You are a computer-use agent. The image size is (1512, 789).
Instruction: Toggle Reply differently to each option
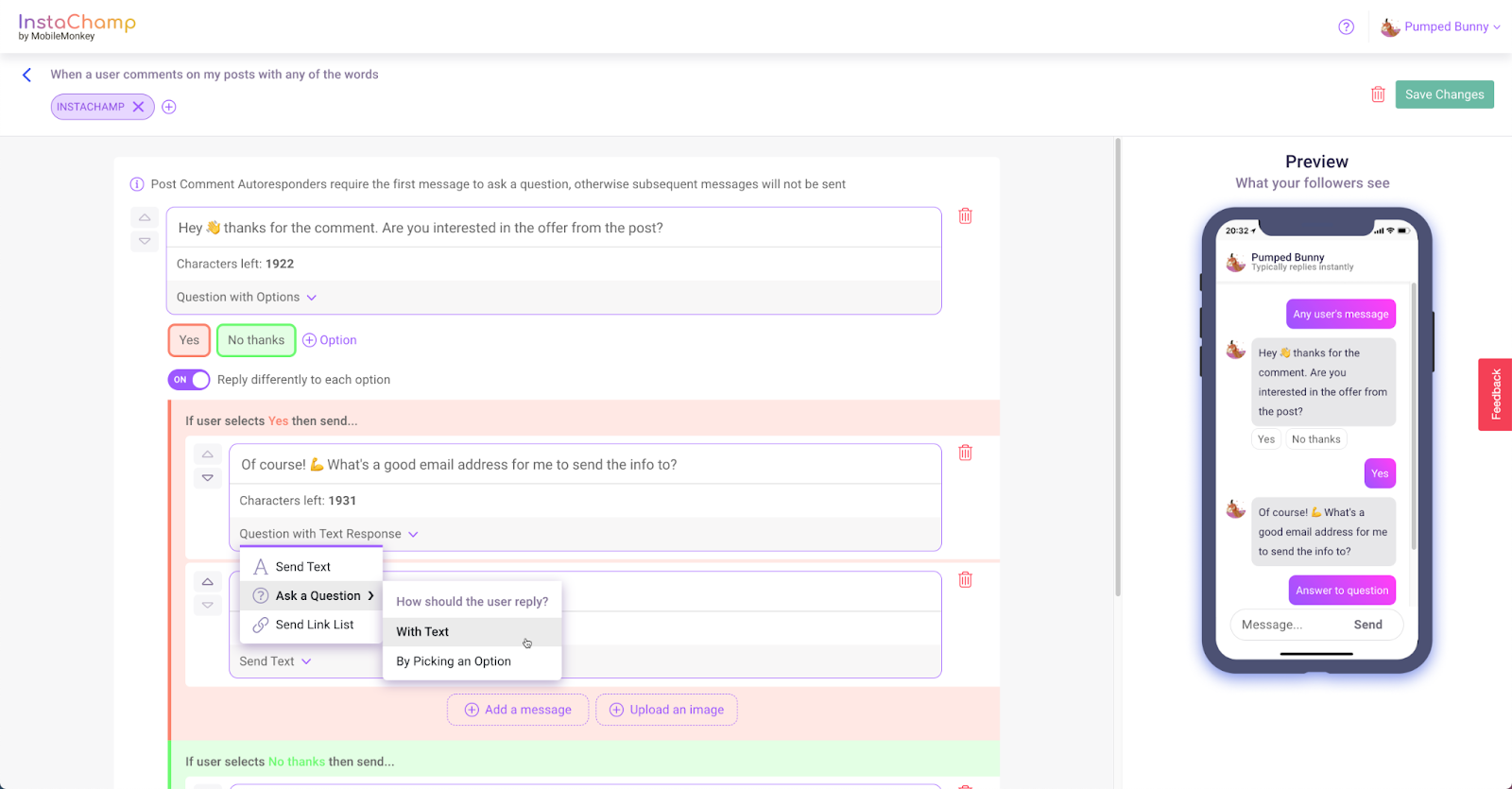coord(189,380)
